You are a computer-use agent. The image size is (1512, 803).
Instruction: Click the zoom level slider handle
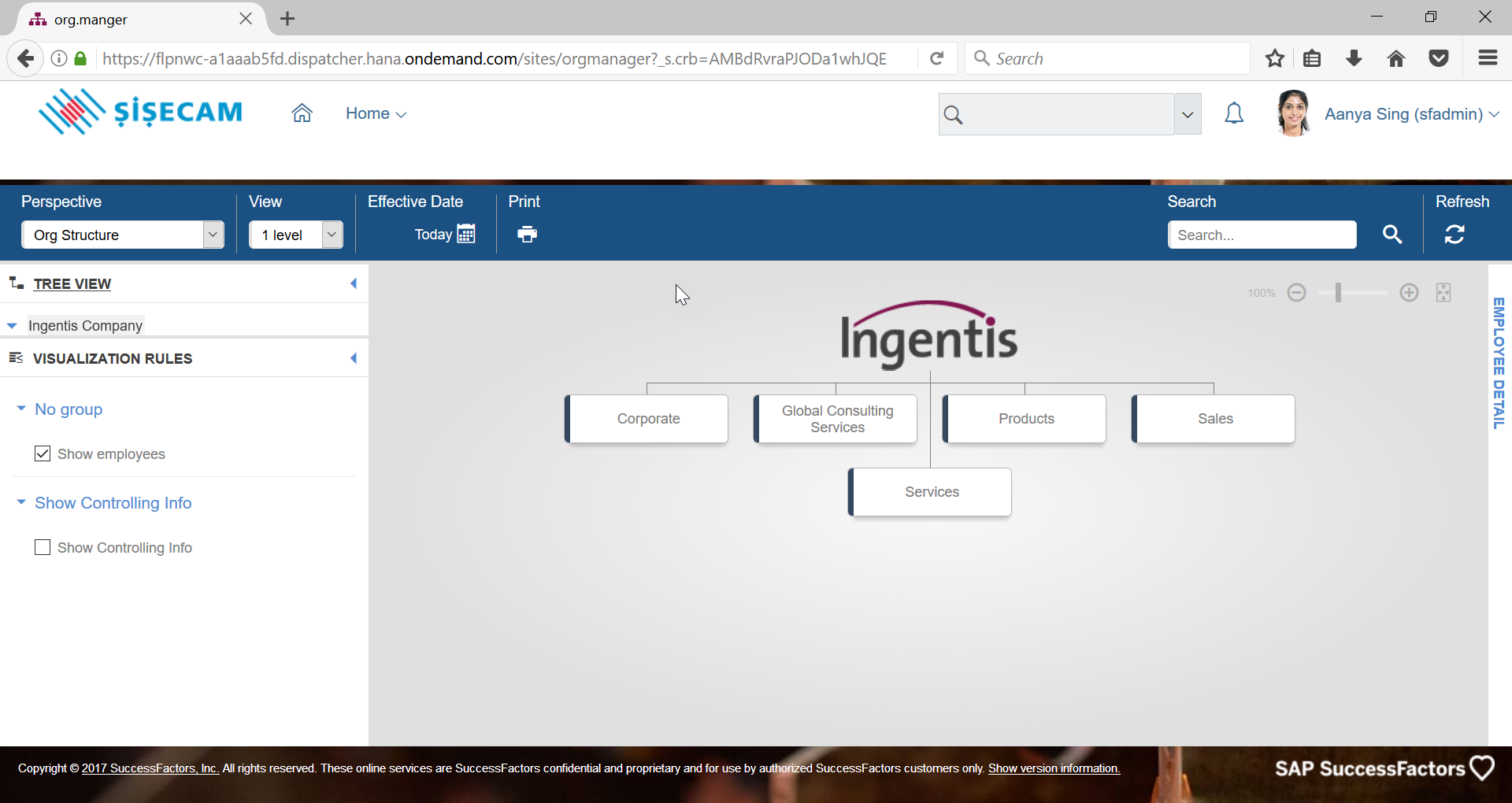pos(1338,293)
